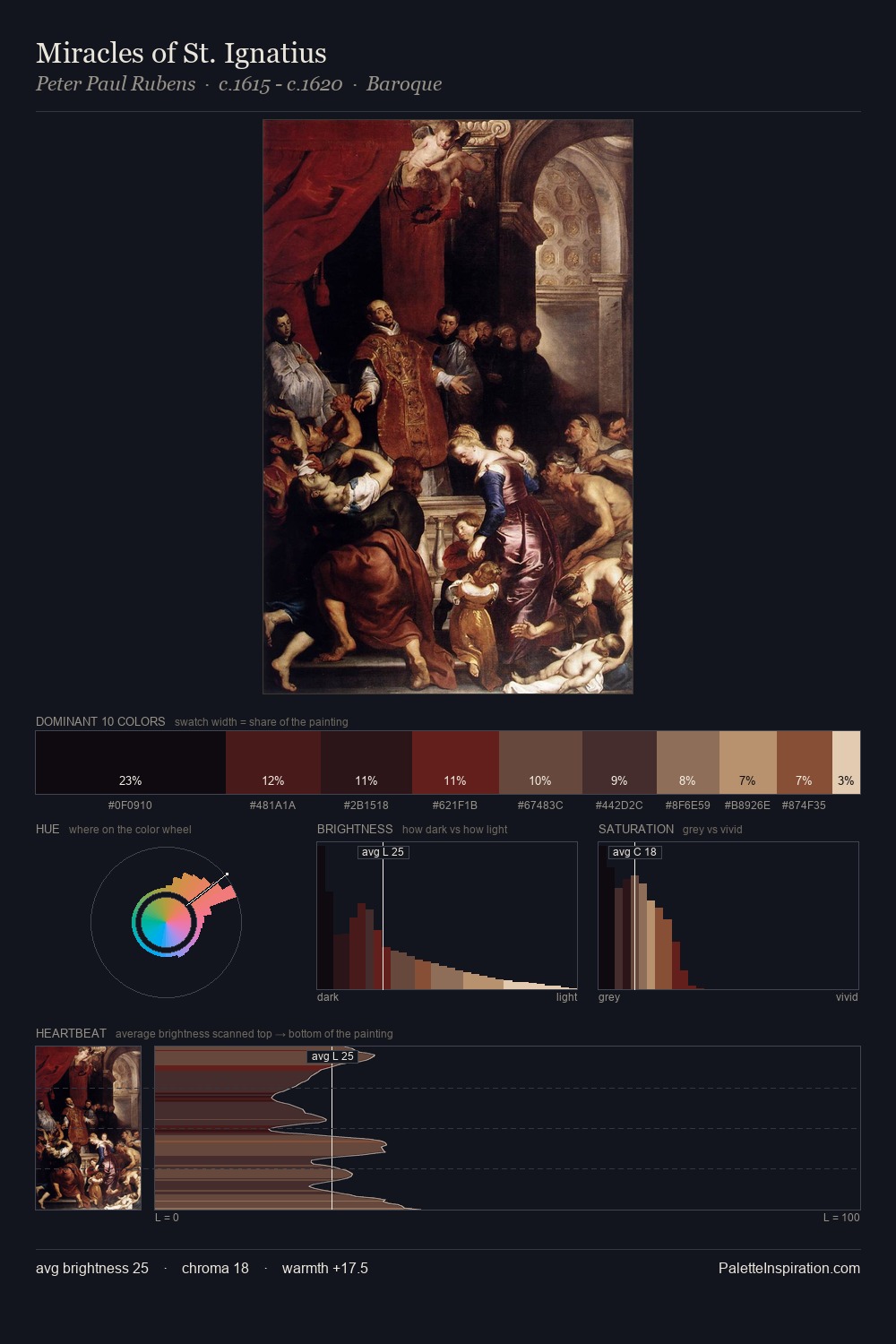This screenshot has width=896, height=1344.
Task: Click the hex code text #442D2C
Action: pyautogui.click(x=619, y=806)
